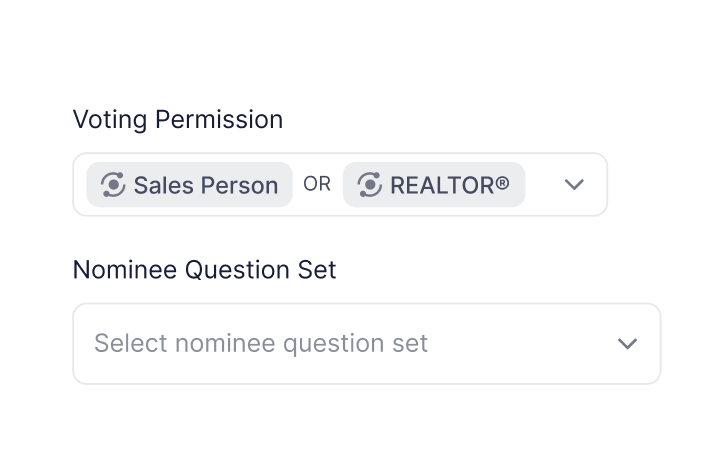Focus the 'Select nominee question set' placeholder
The image size is (716, 472).
tap(260, 344)
